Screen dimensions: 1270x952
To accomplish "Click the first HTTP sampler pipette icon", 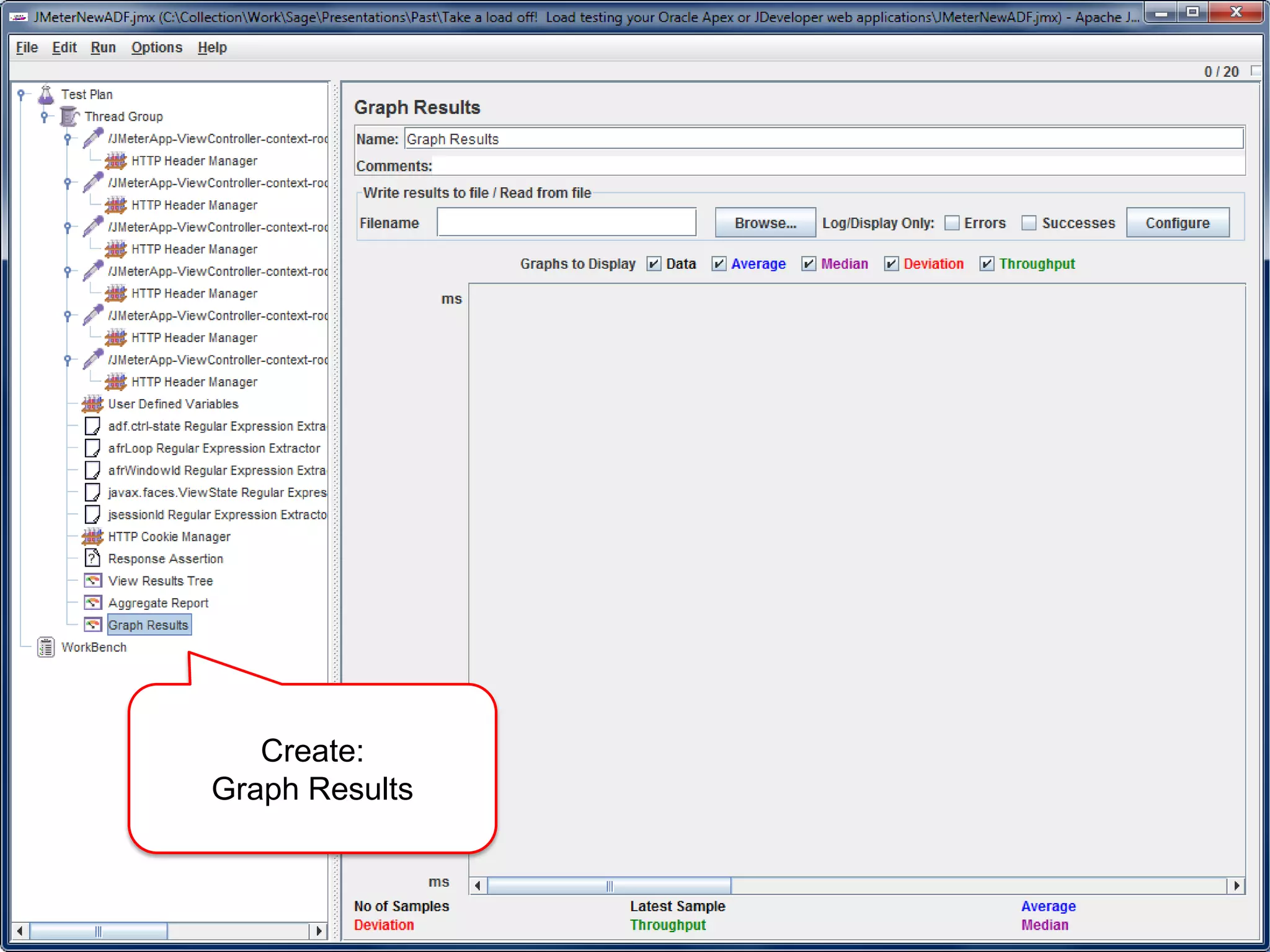I will (x=93, y=138).
